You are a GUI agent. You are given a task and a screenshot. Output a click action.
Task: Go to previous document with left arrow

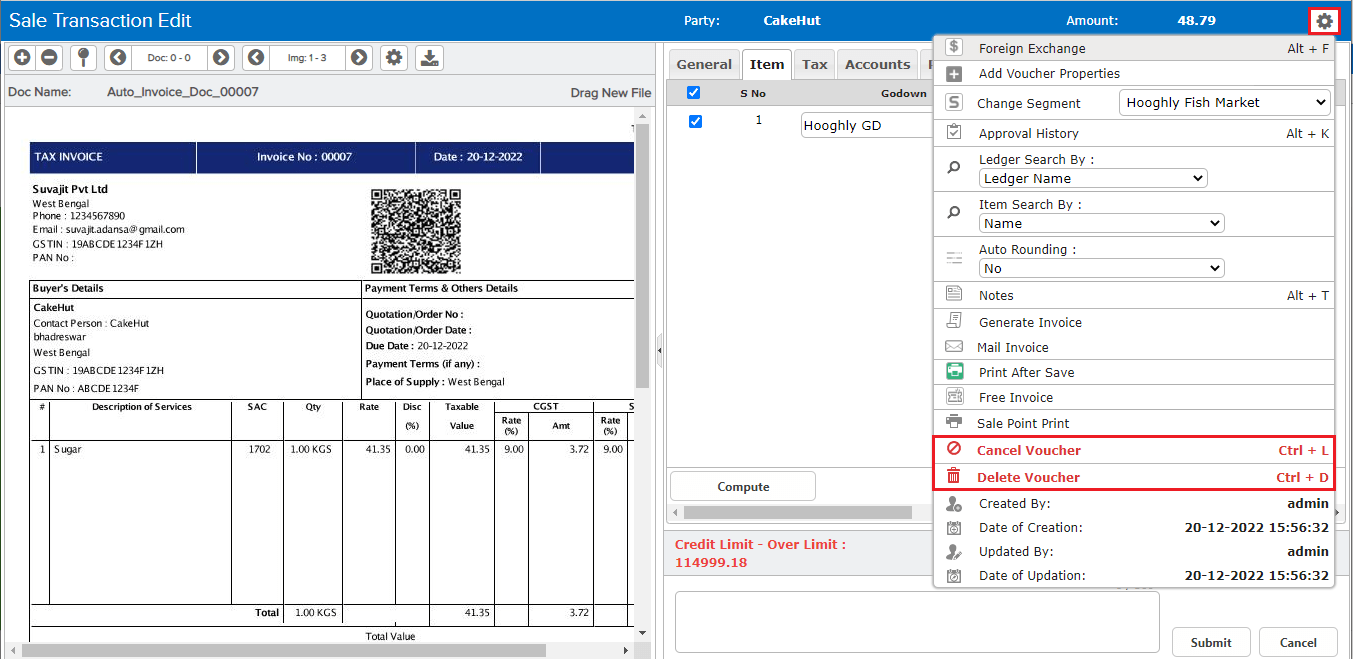click(118, 58)
